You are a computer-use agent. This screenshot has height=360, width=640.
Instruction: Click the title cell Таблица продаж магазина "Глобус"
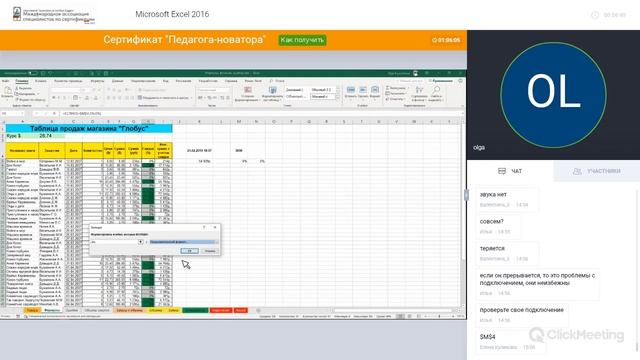coord(89,129)
